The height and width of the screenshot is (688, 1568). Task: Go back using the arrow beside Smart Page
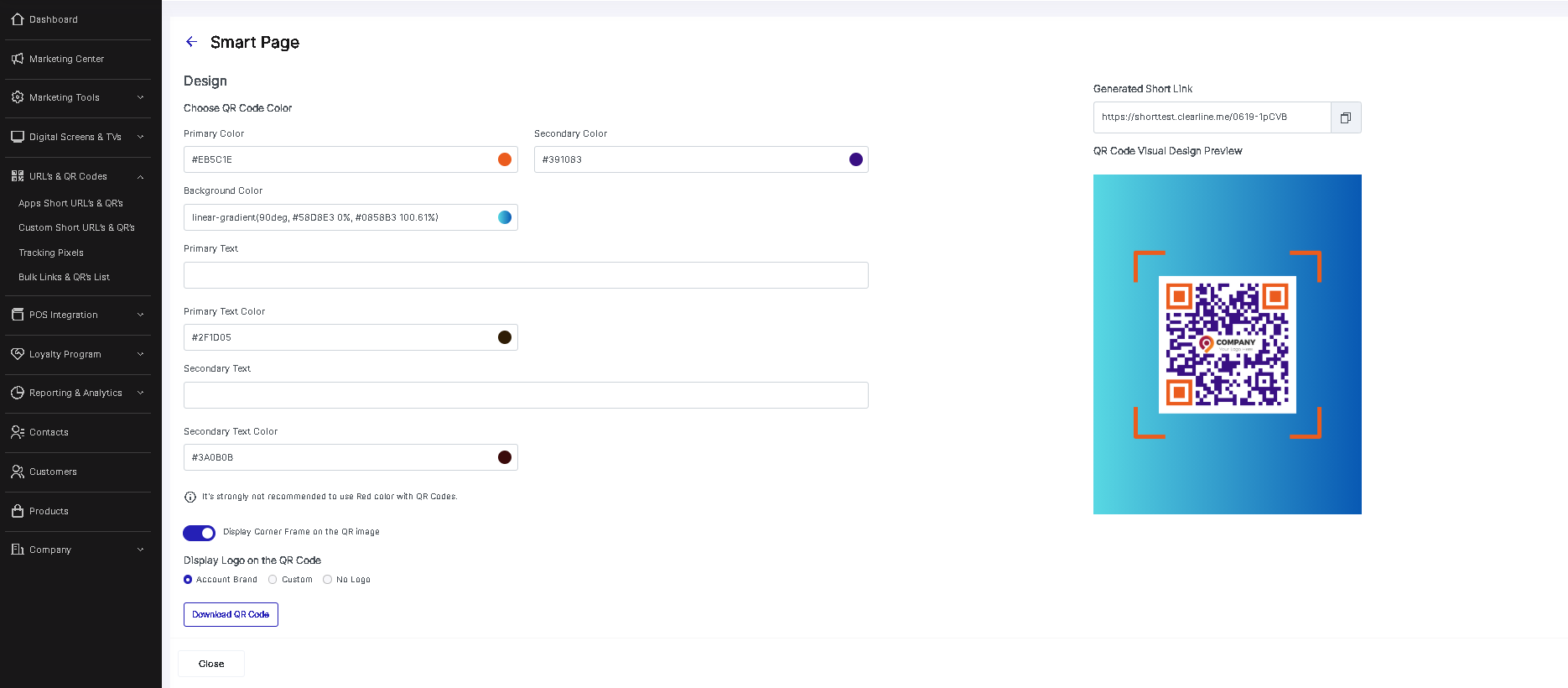pos(191,42)
